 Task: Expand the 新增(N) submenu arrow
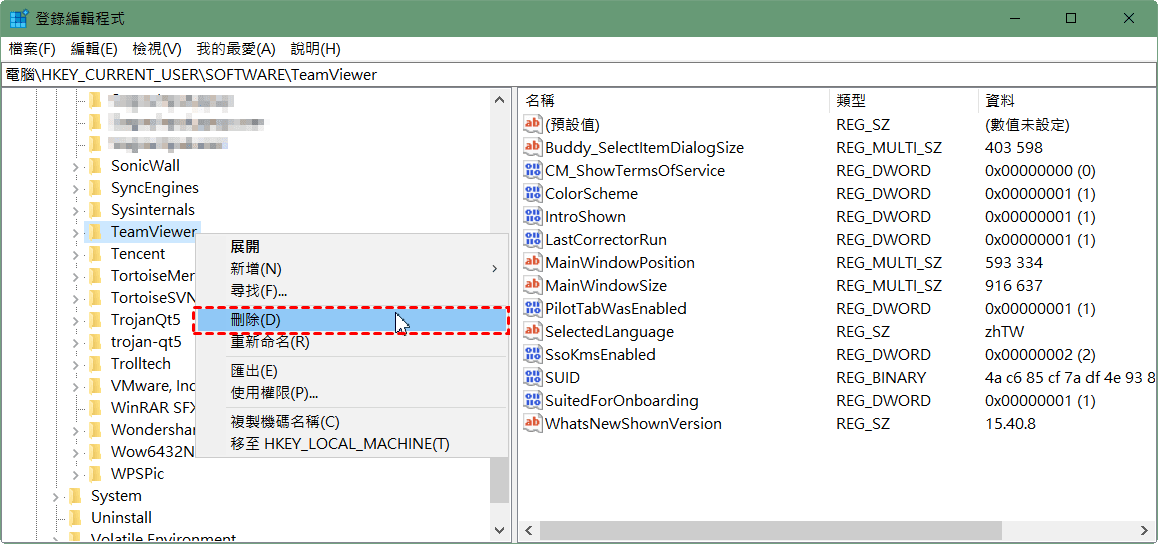pyautogui.click(x=494, y=269)
